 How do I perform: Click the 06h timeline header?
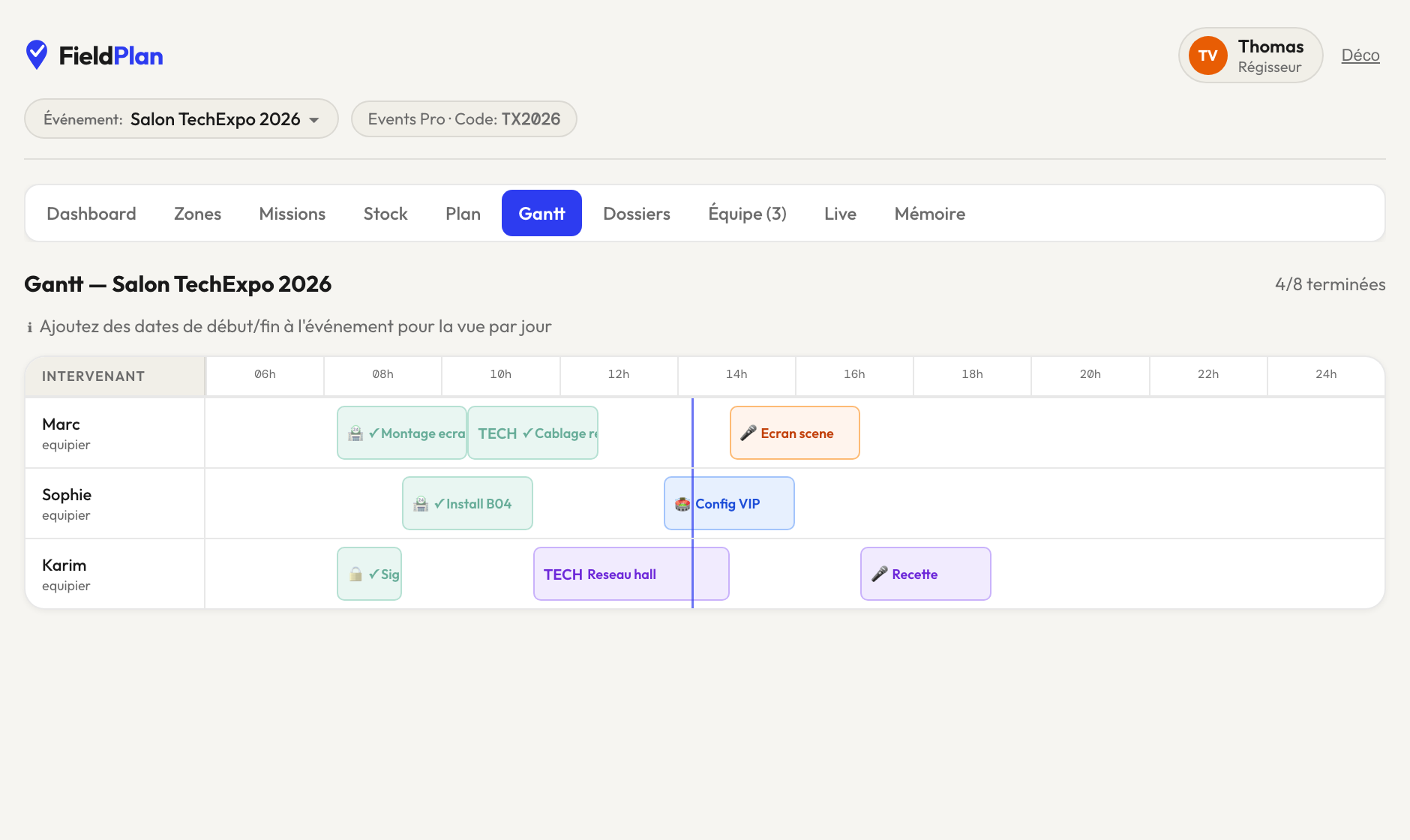click(x=265, y=374)
